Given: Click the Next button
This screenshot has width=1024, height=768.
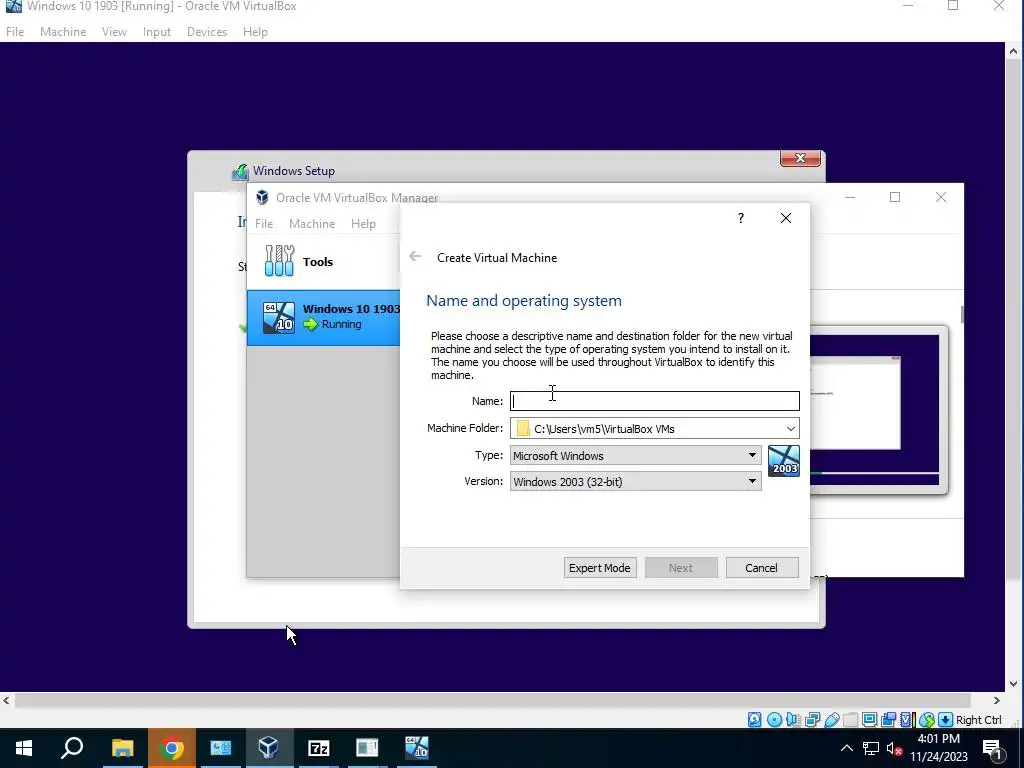Looking at the screenshot, I should (x=680, y=568).
